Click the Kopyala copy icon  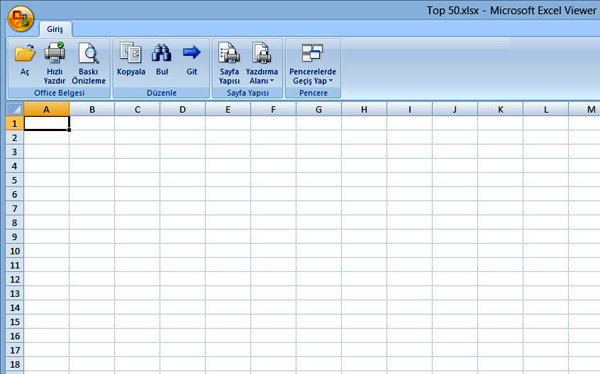(x=131, y=52)
